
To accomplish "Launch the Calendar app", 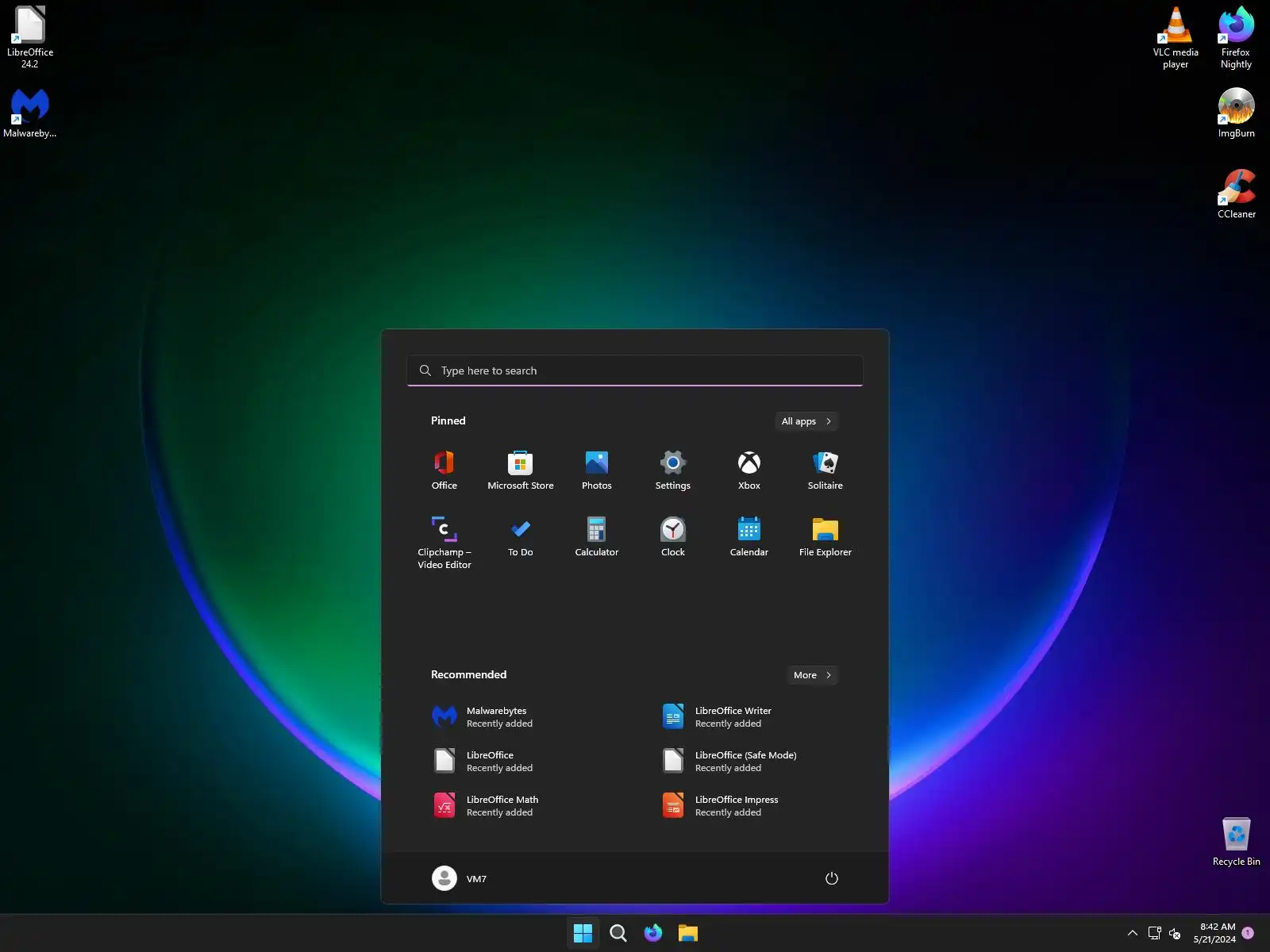I will pos(749,537).
